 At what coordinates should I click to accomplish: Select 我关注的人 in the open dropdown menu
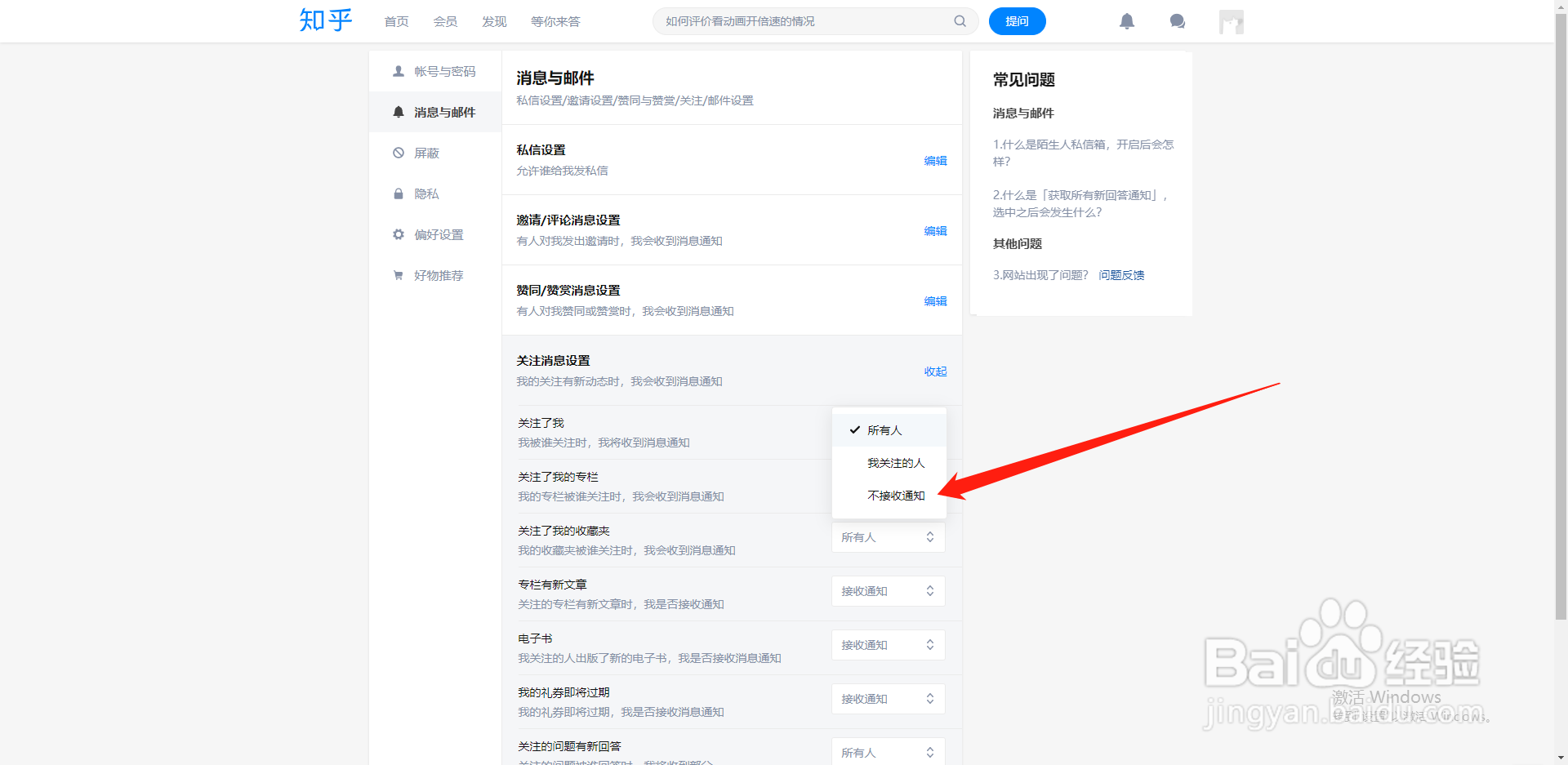896,462
